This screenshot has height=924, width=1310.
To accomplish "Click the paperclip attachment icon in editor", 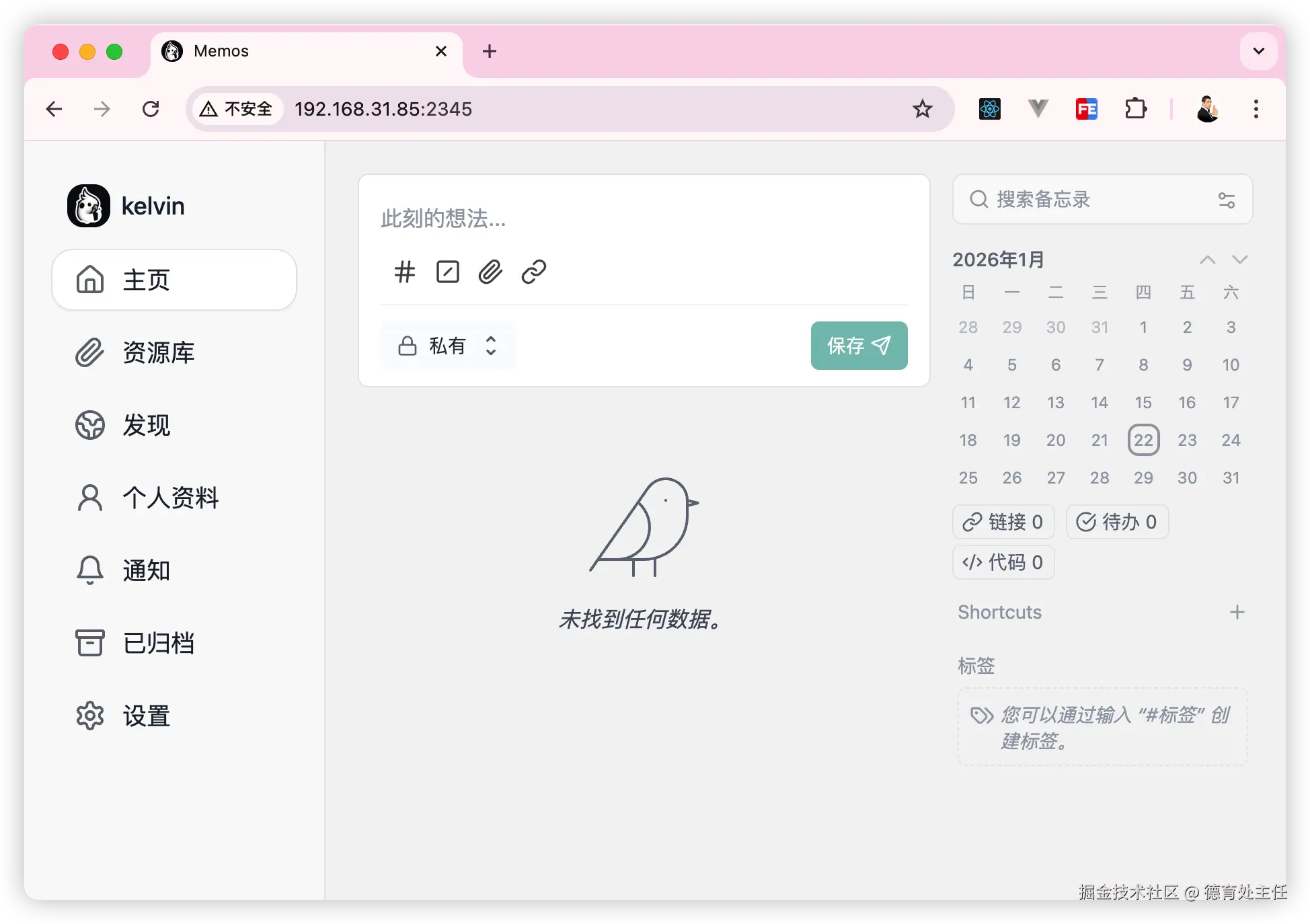I will 490,272.
